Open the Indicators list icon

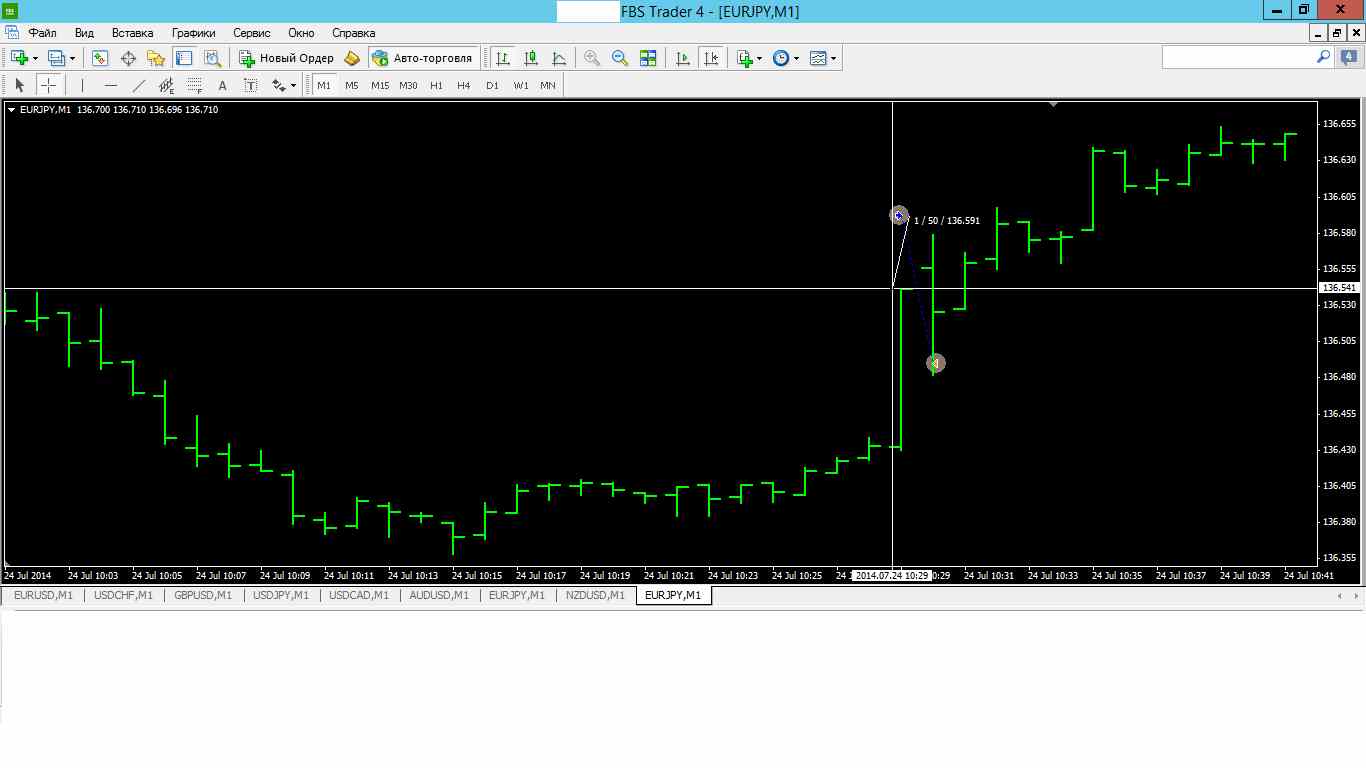tap(744, 58)
